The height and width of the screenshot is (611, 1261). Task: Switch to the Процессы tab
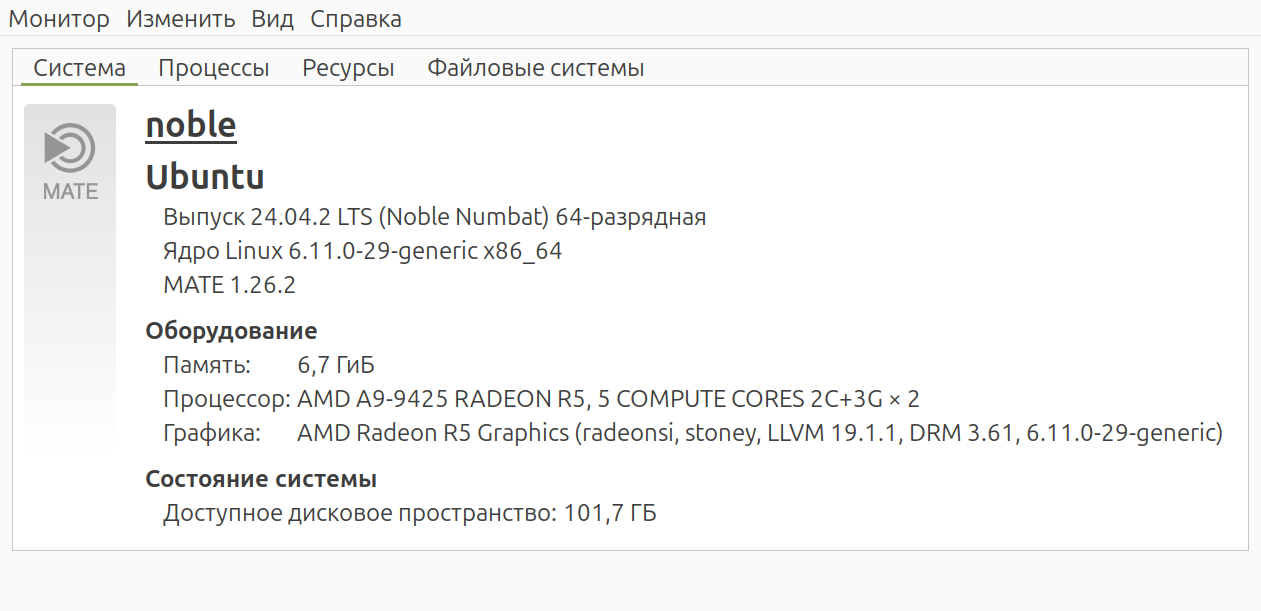(214, 68)
